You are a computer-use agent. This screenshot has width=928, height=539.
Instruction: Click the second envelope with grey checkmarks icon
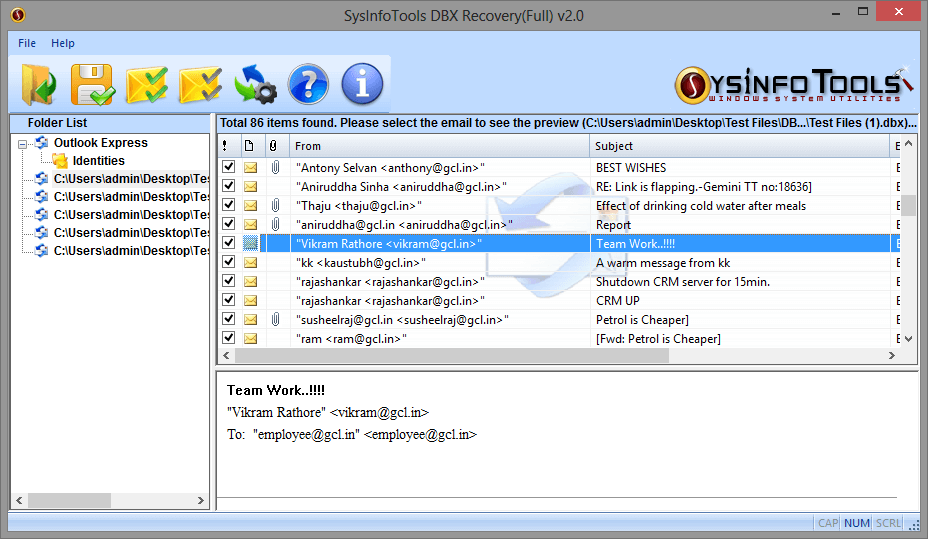[201, 85]
